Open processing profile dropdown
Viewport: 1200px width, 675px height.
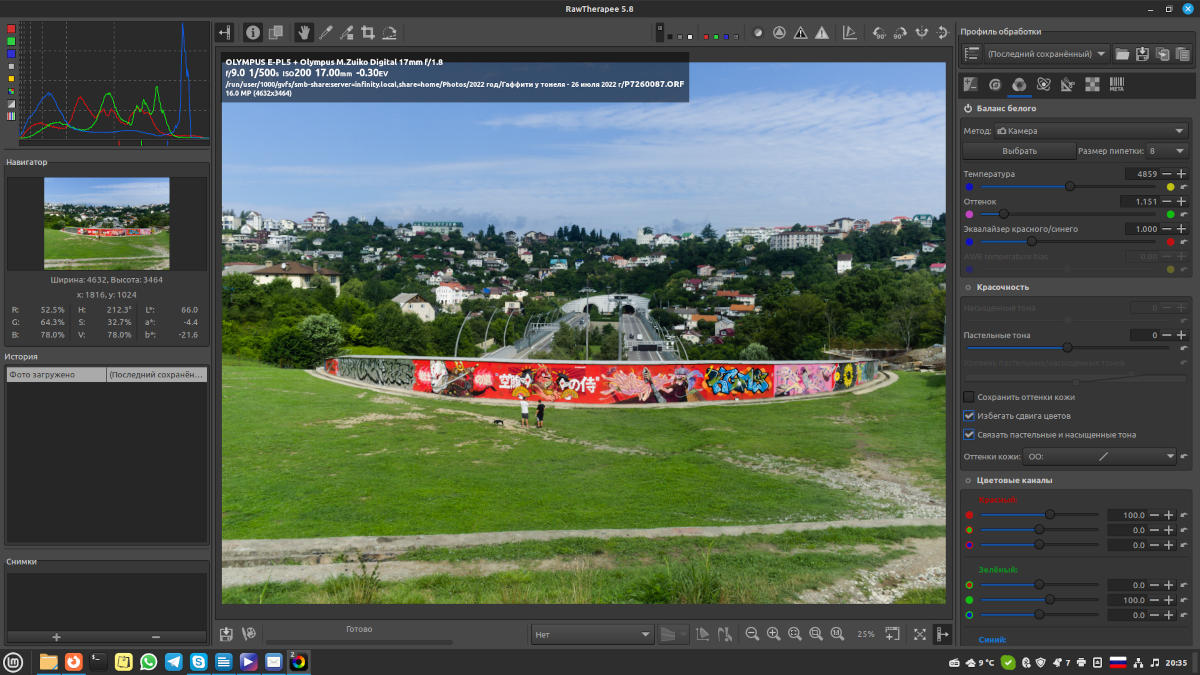tap(1046, 54)
